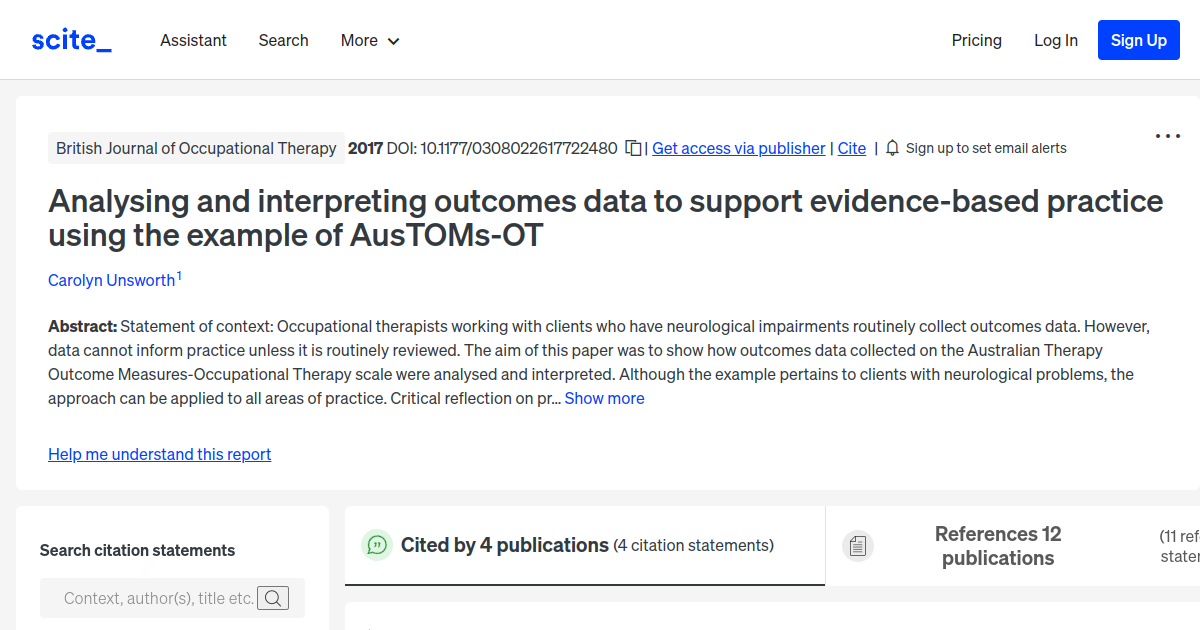The image size is (1200, 630).
Task: Click the citation statements search field
Action: pos(160,597)
